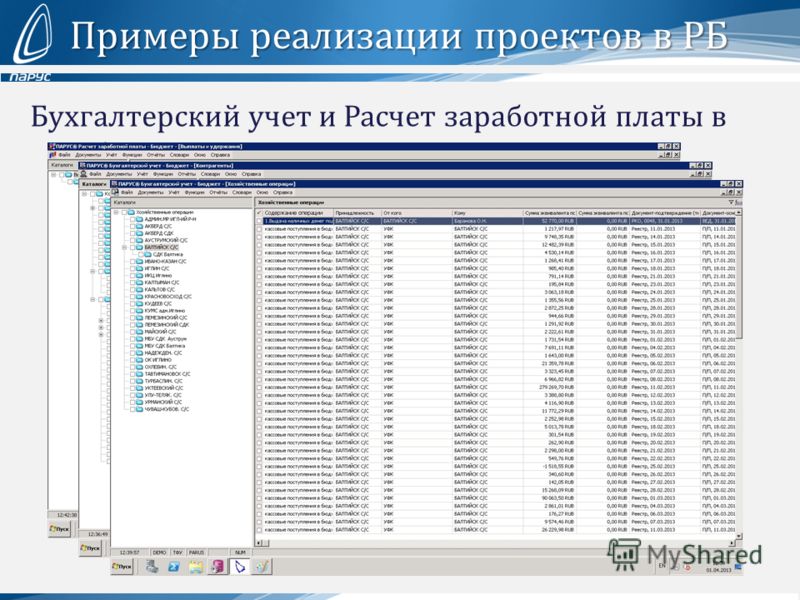Check the row checkbox for Реестр, 11.01.2013

259,229
